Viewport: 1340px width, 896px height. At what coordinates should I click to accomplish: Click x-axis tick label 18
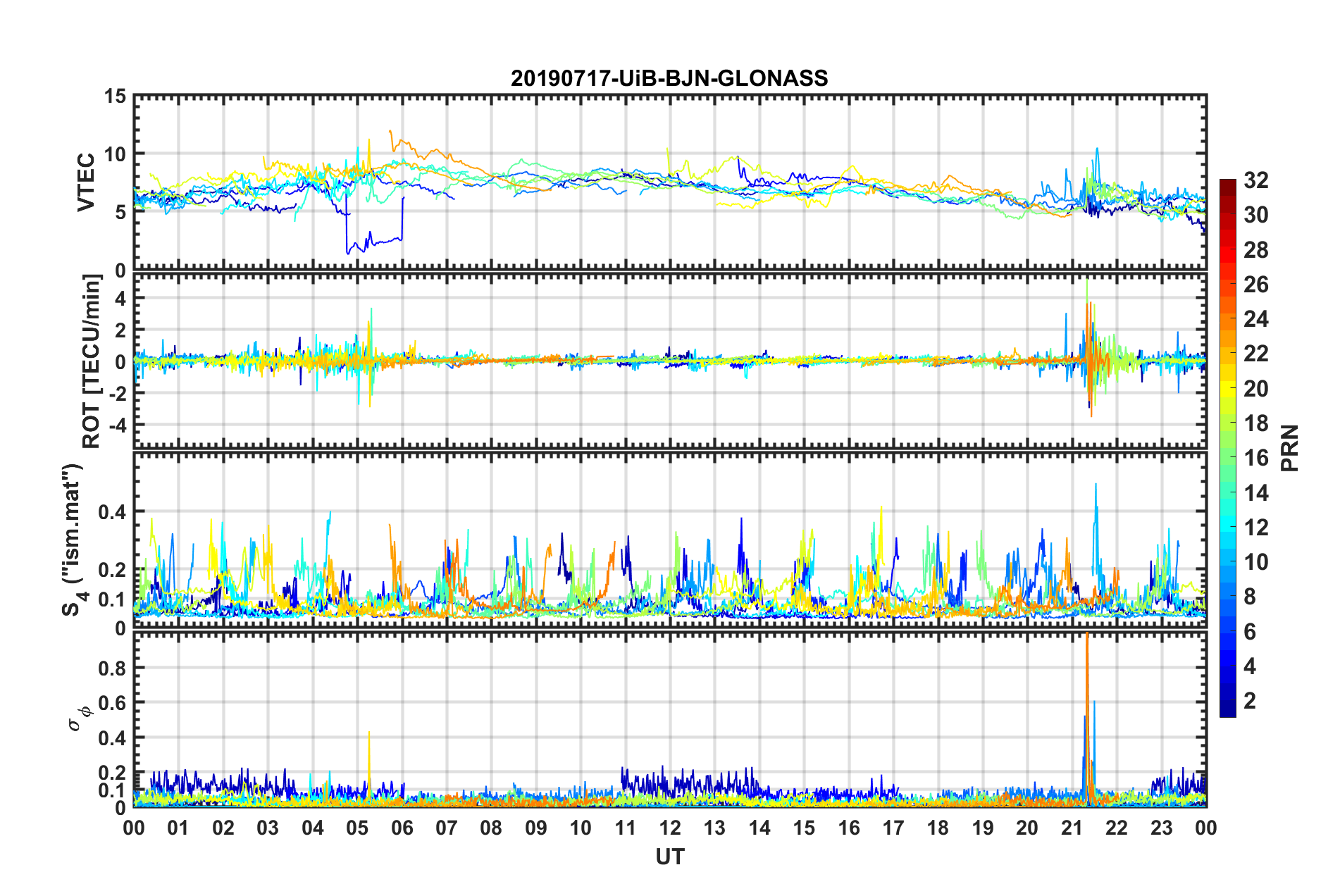point(938,828)
